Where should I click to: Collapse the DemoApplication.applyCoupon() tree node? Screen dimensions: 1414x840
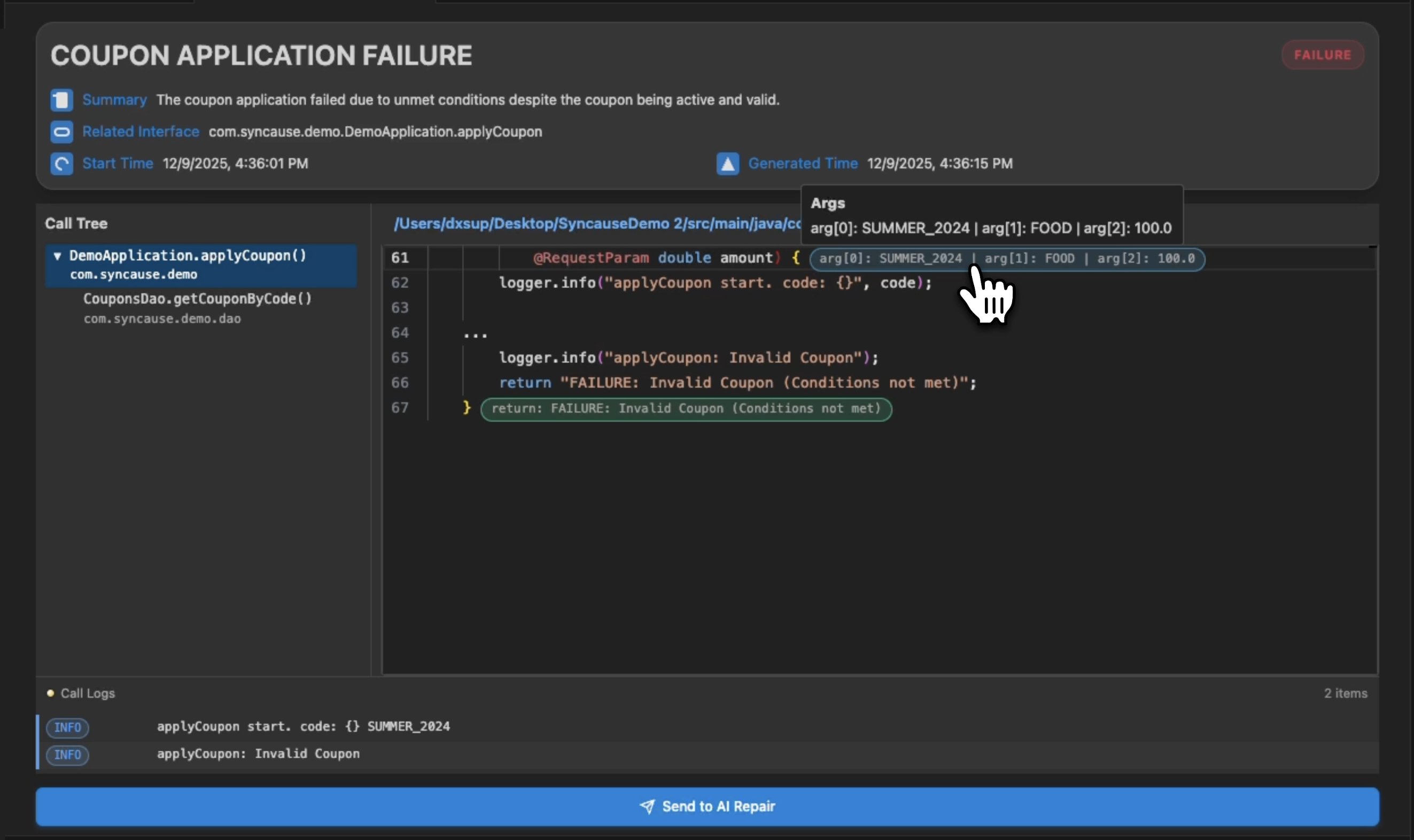[x=57, y=255]
